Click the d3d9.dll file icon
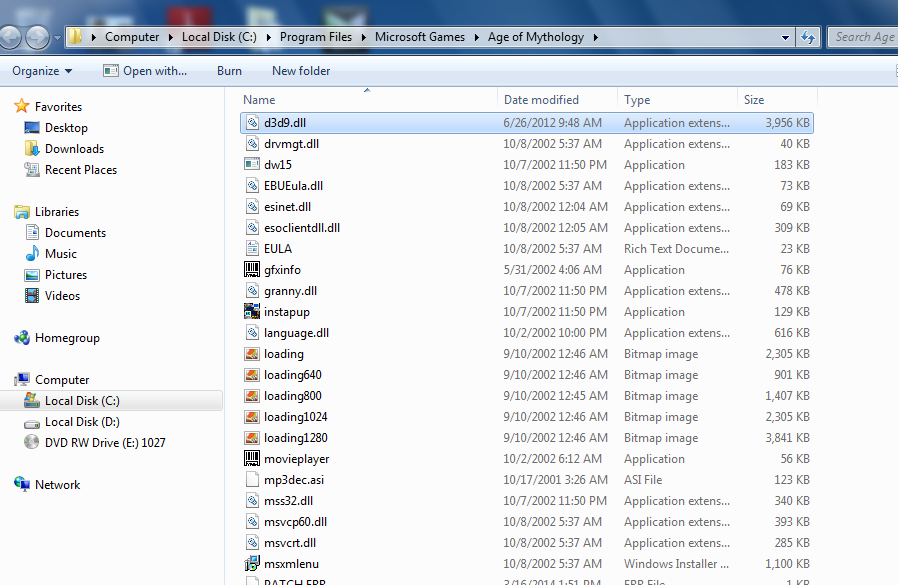Viewport: 898px width, 585px height. [252, 123]
